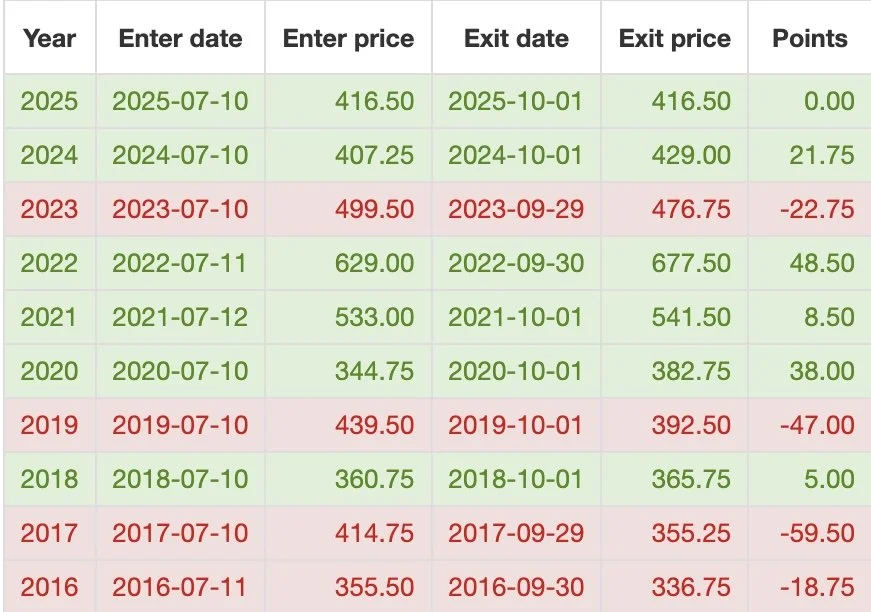Click the Enter date column header
Viewport: 871px width, 612px height.
[181, 39]
